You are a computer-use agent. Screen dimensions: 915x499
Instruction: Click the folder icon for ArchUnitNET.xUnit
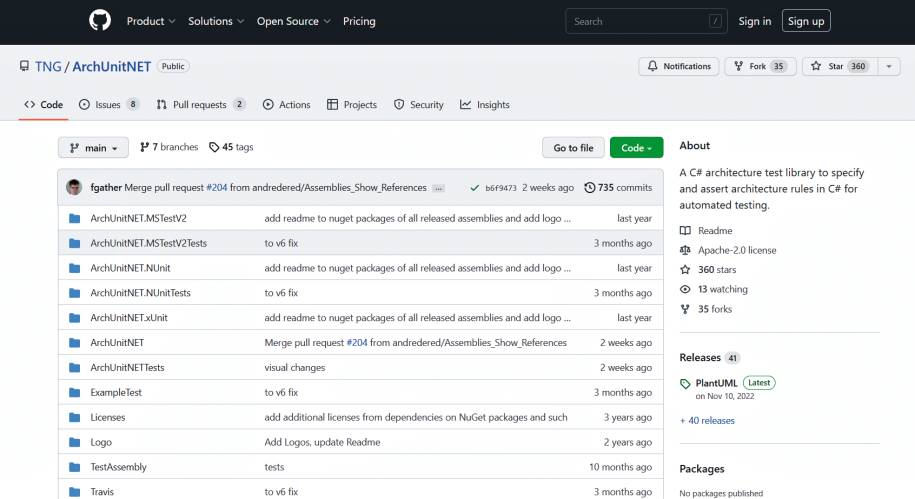74,318
